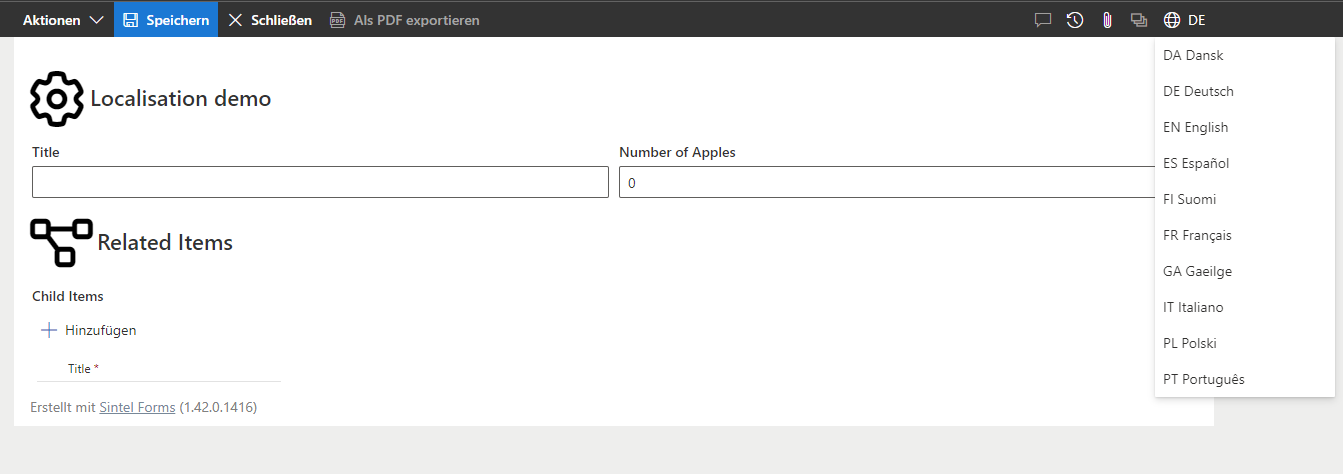The image size is (1343, 474).
Task: Pick PL Polski in the language menu
Action: [1190, 343]
